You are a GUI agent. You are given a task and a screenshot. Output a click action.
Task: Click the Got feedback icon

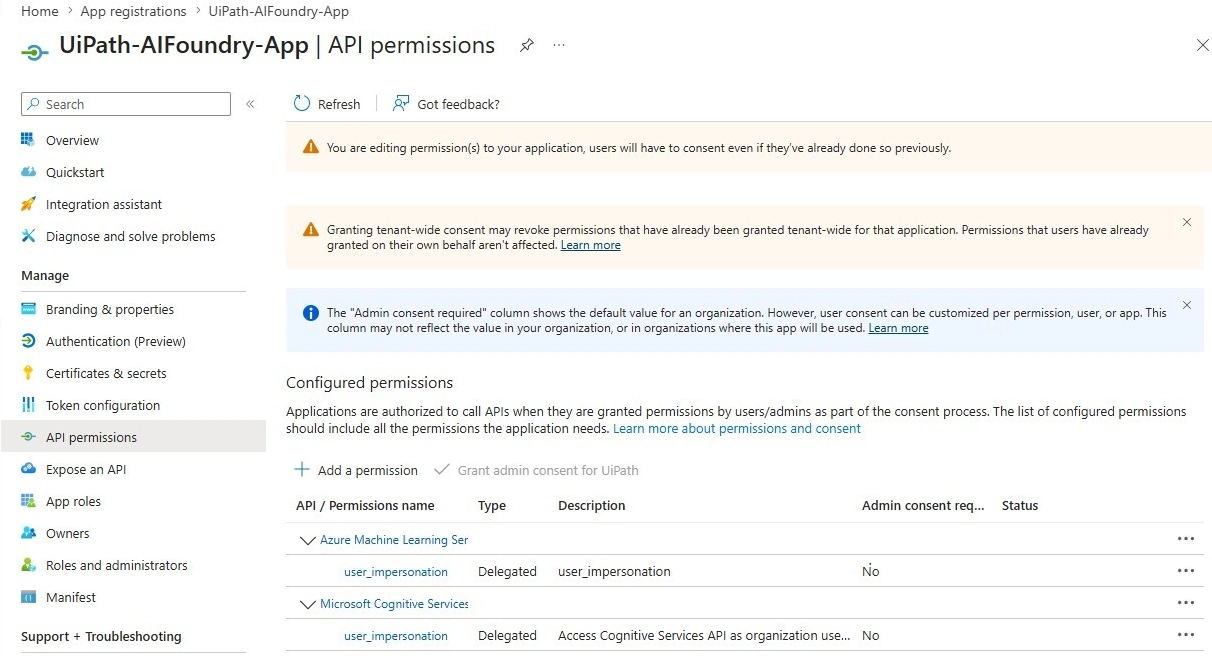click(x=401, y=104)
